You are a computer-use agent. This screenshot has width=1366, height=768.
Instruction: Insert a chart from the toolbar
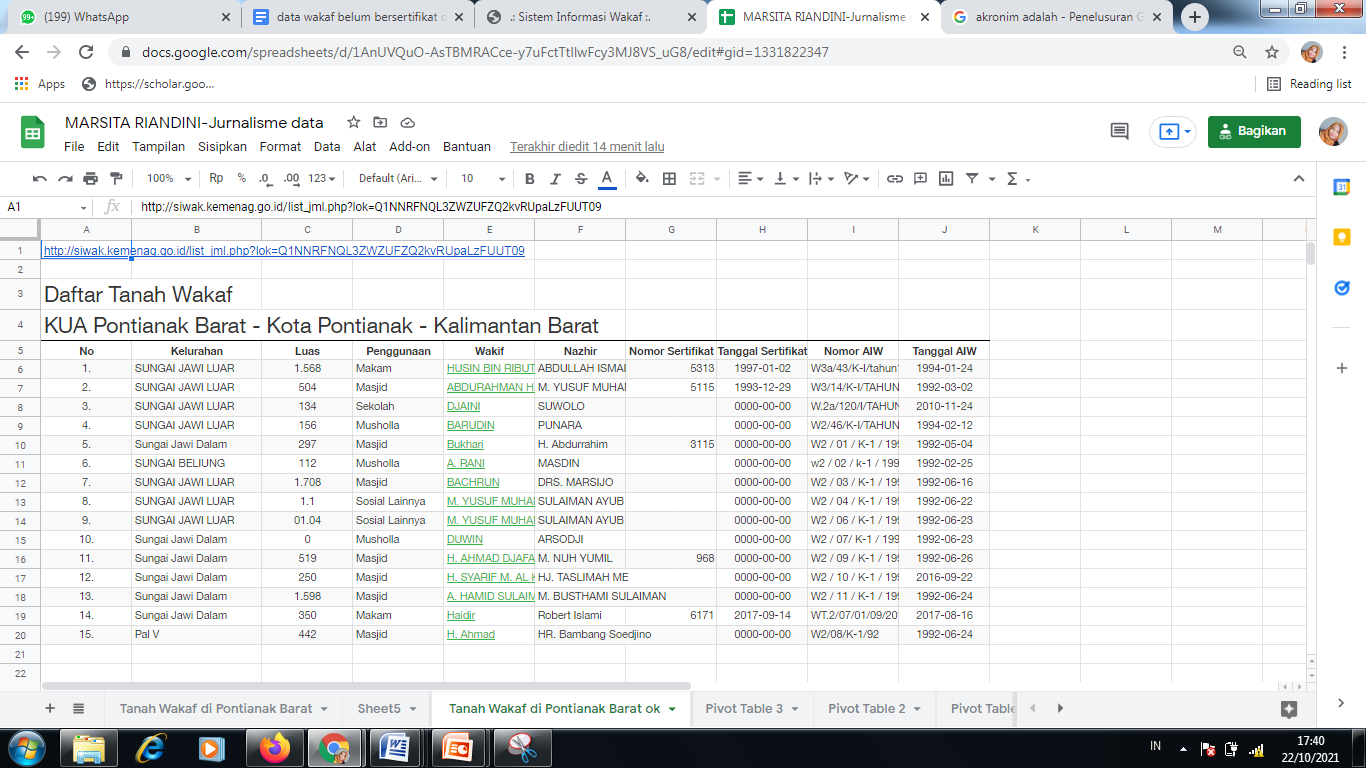pos(945,179)
